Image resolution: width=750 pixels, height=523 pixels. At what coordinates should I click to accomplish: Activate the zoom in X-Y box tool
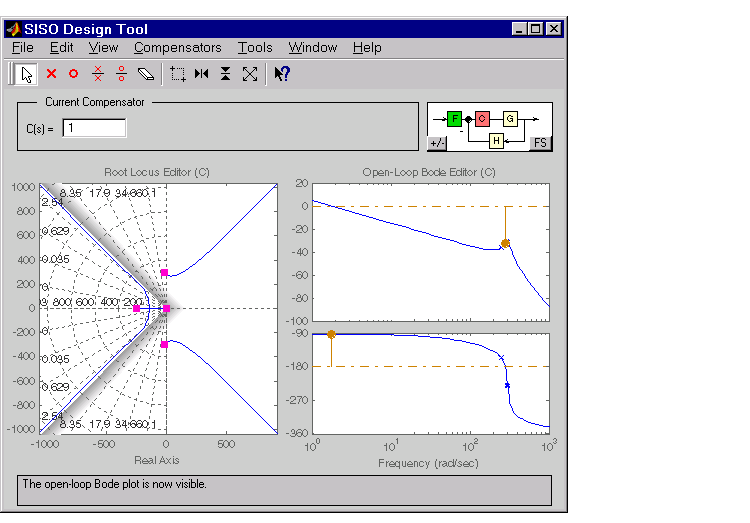tap(178, 73)
